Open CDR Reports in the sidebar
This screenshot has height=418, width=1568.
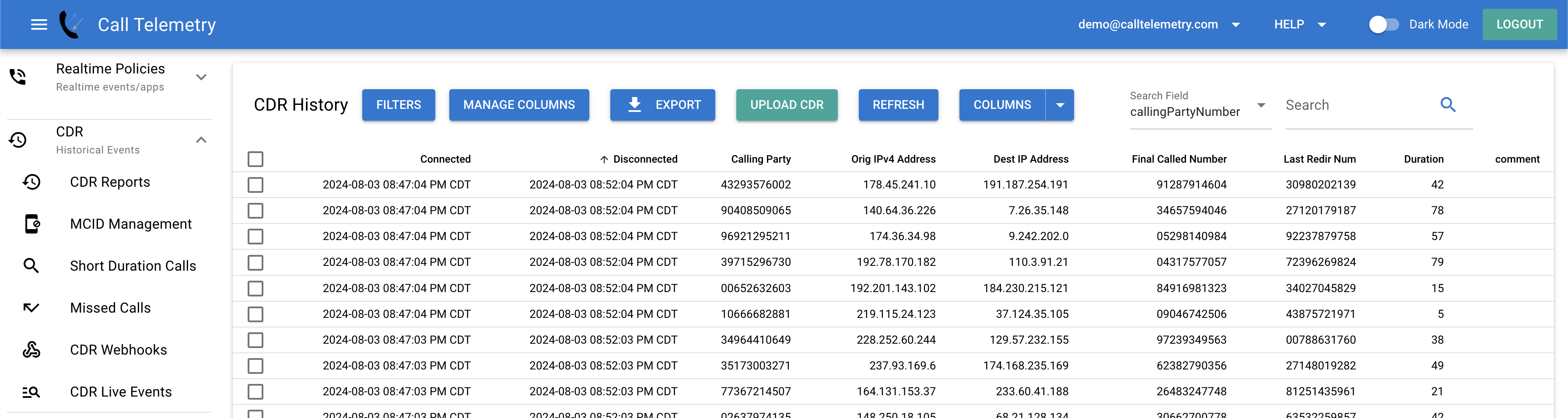(x=109, y=182)
